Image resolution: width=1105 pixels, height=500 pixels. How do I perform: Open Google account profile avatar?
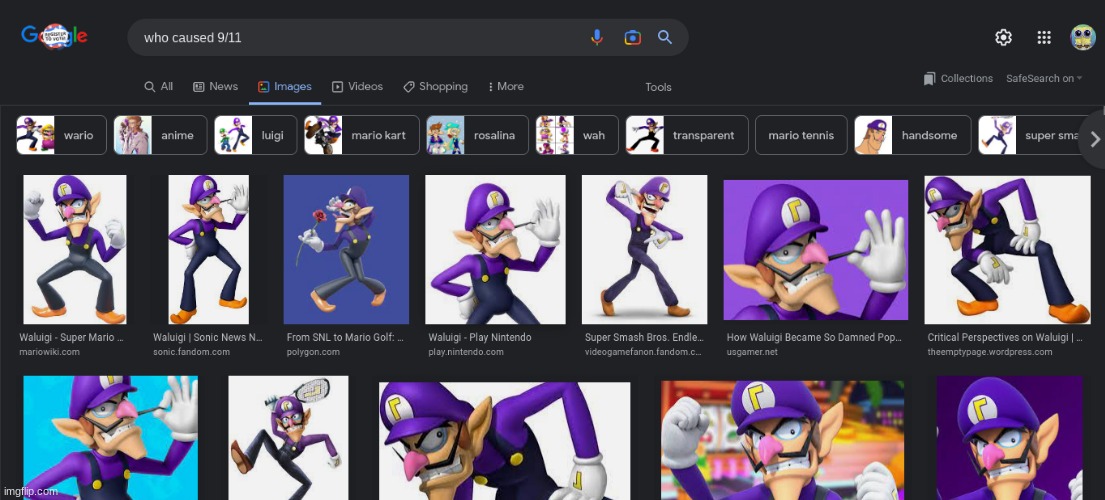pos(1082,37)
